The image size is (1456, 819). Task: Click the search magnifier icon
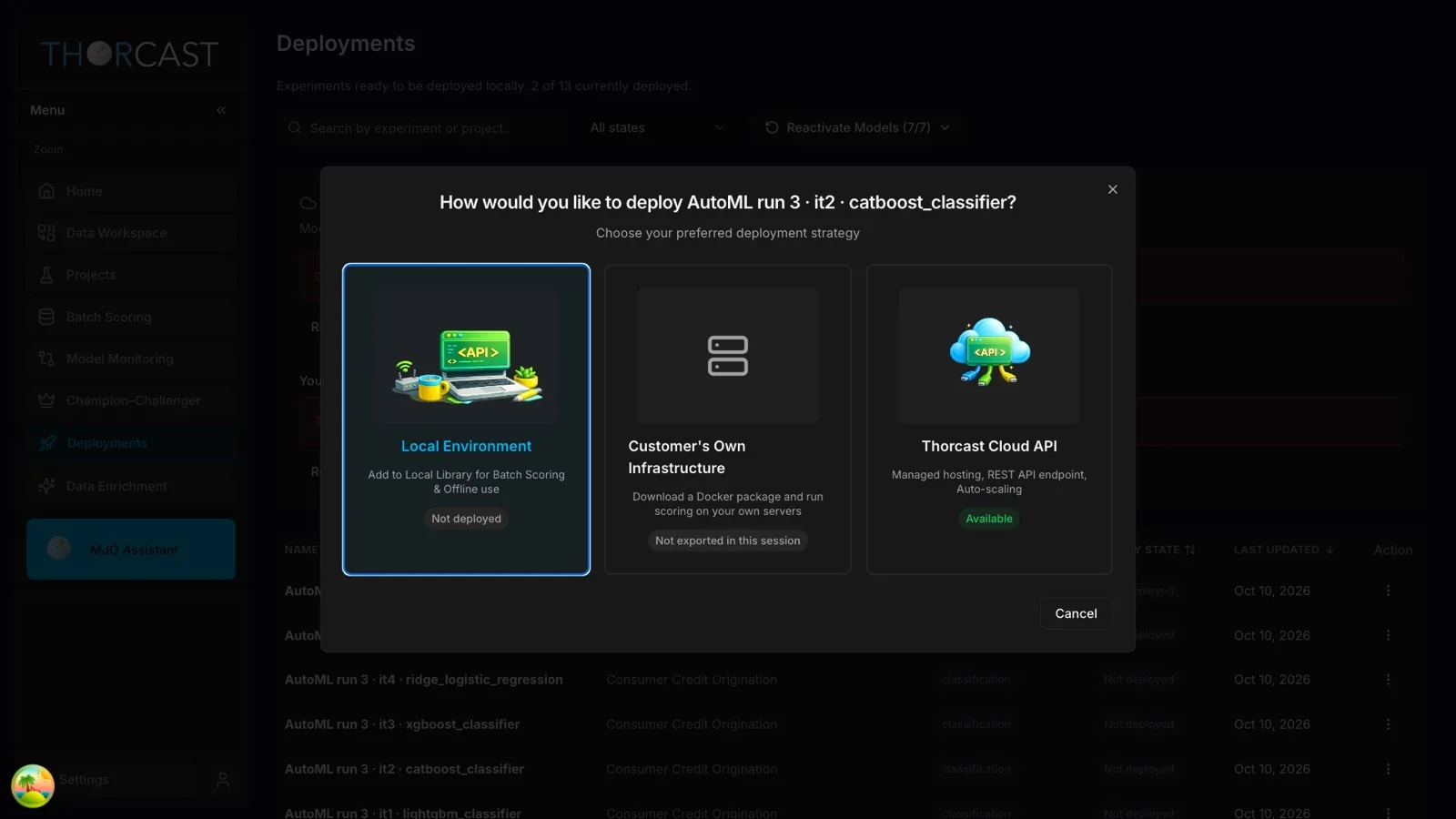pos(295,128)
